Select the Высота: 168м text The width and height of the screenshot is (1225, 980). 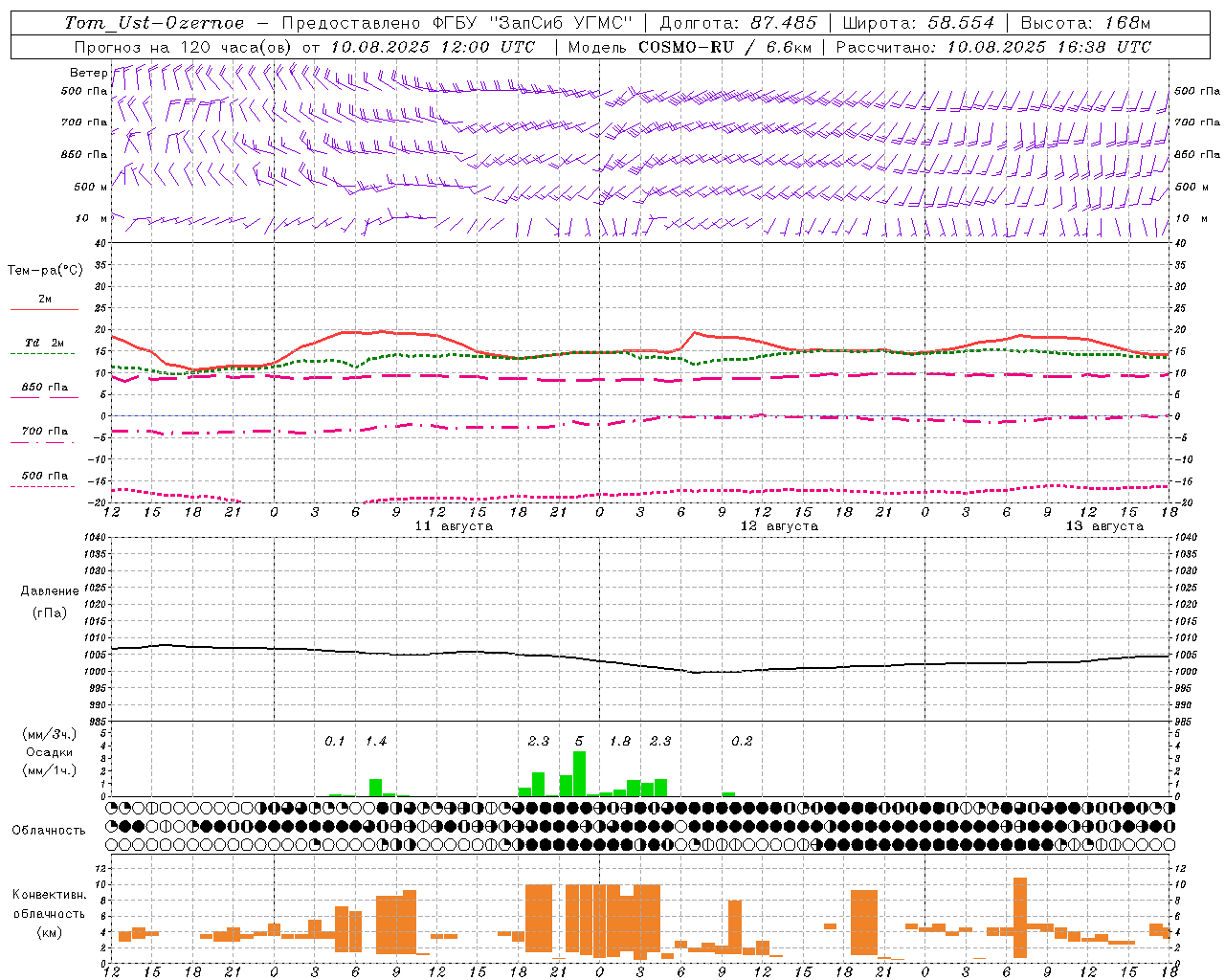coord(1085,23)
